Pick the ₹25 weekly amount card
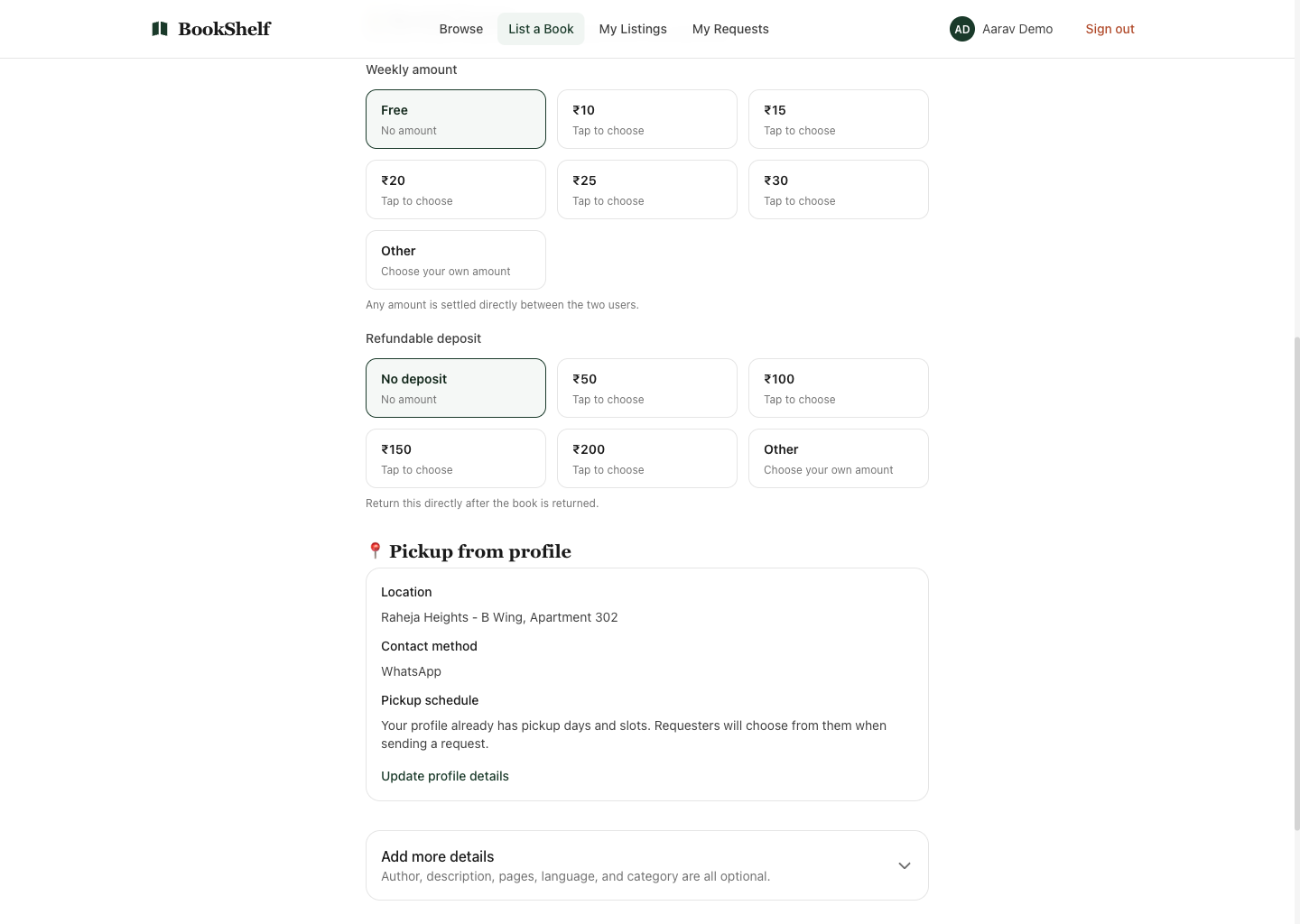The image size is (1300, 924). (x=646, y=189)
